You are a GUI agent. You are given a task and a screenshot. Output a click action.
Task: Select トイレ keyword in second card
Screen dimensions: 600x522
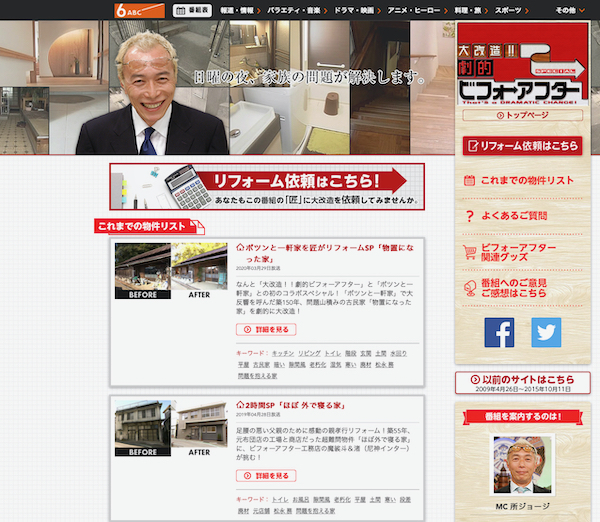280,499
